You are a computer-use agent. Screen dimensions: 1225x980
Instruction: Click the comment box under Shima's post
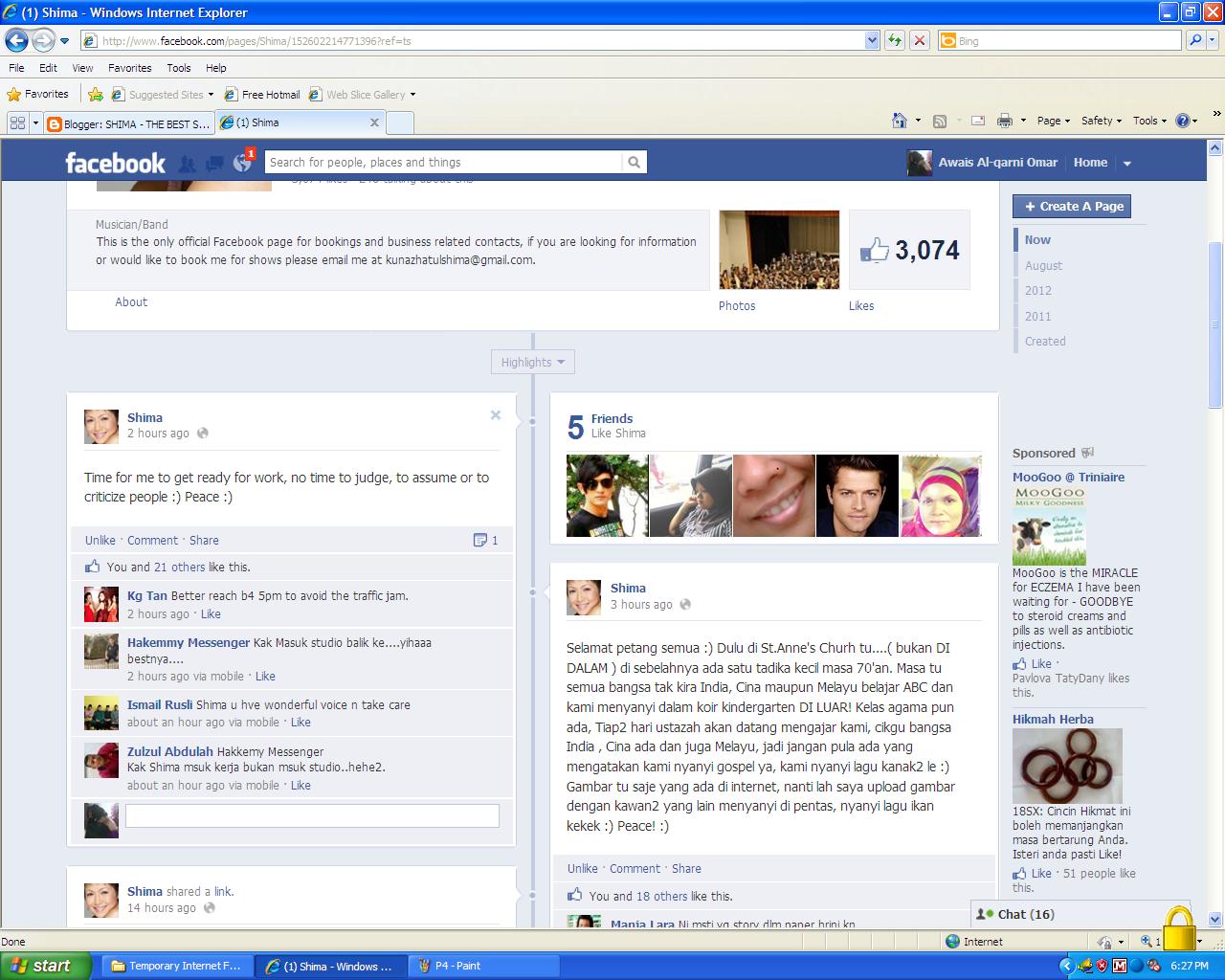[x=312, y=815]
